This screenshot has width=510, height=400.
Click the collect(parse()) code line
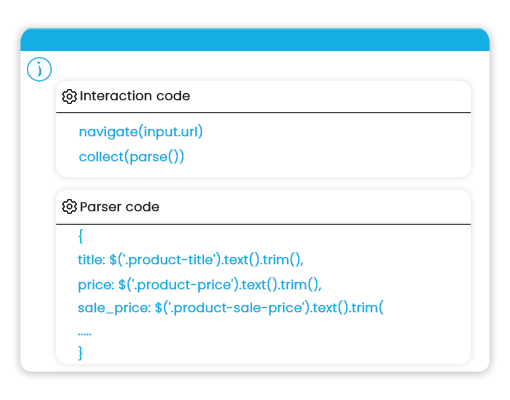pos(131,157)
